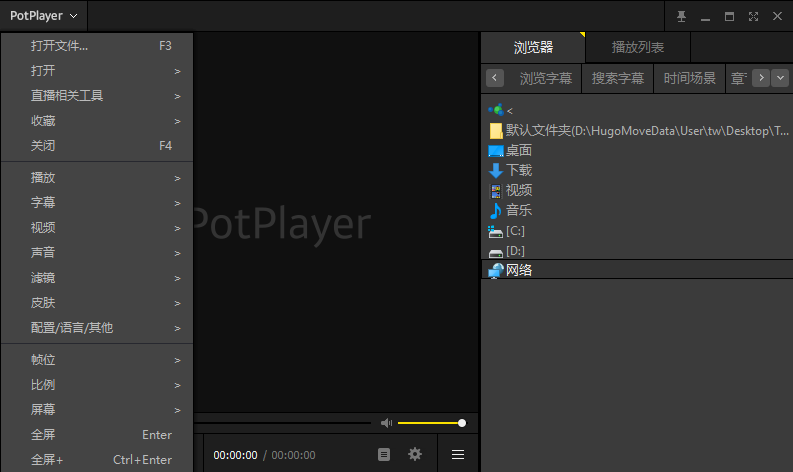793x472 pixels.
Task: Open the PotPlayer main menu dropdown
Action: (43, 16)
